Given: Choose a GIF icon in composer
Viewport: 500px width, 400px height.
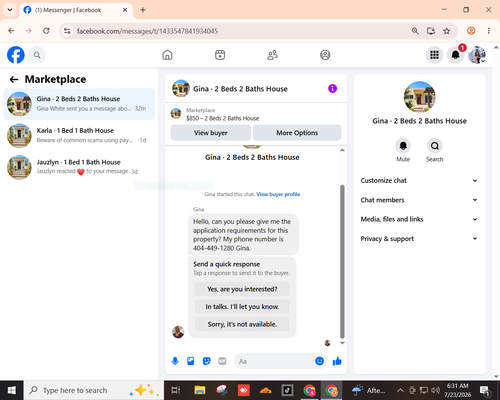Looking at the screenshot, I should (x=222, y=361).
